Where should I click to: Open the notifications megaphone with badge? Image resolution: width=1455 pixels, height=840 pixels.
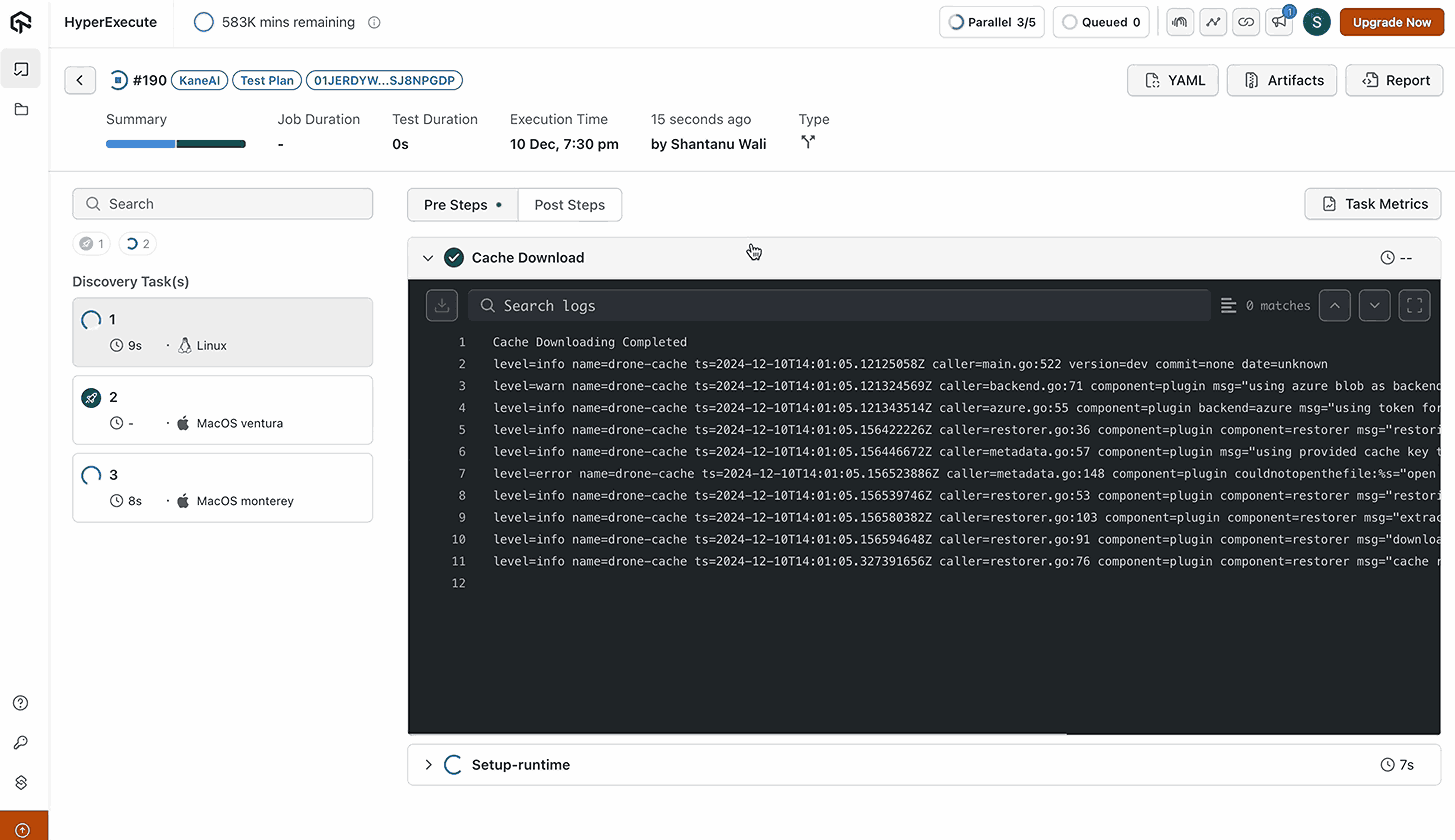[1279, 21]
